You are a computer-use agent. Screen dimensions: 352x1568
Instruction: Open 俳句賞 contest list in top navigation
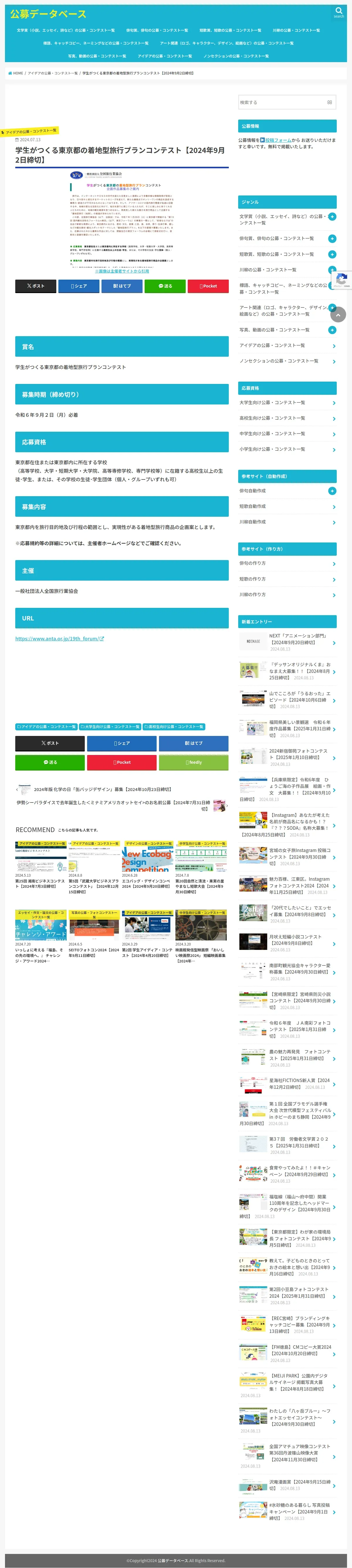157,30
